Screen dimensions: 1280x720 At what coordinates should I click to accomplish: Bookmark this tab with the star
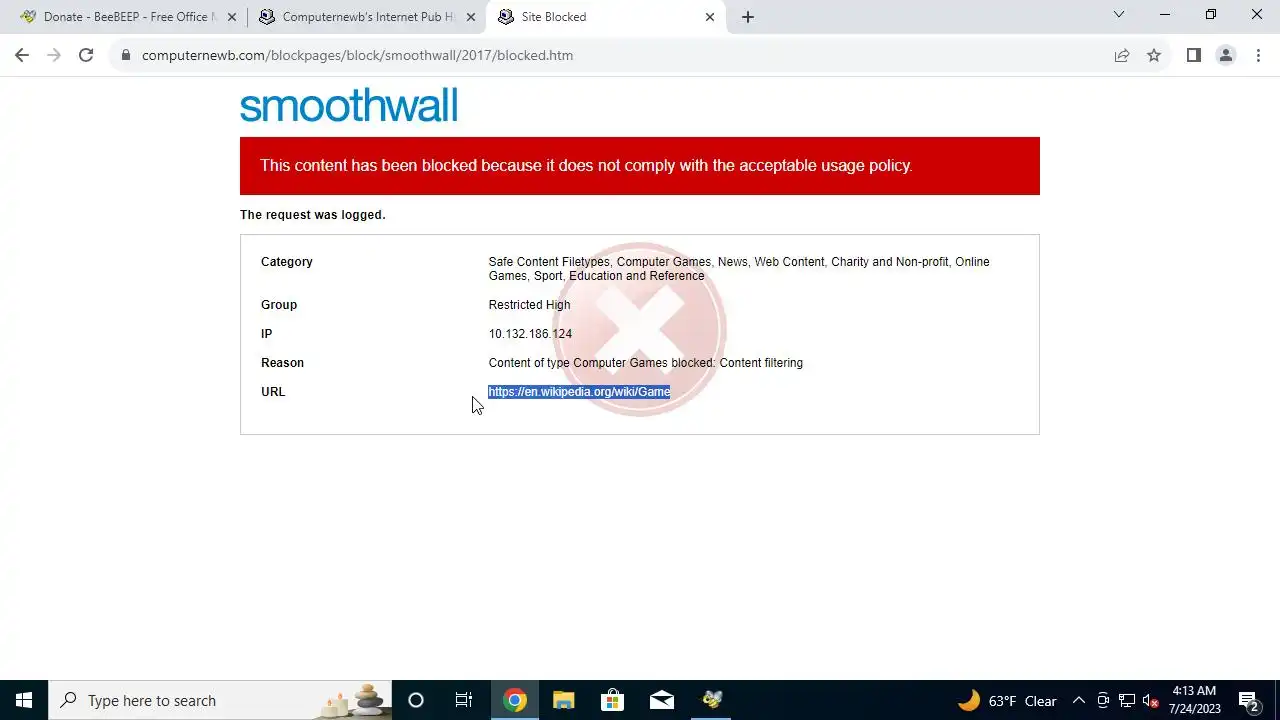pyautogui.click(x=1154, y=55)
